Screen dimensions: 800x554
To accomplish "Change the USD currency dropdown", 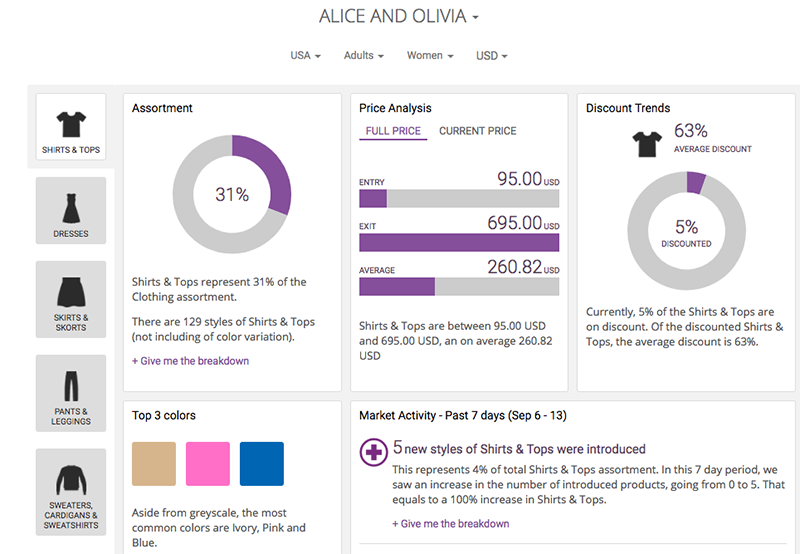I will coord(491,56).
